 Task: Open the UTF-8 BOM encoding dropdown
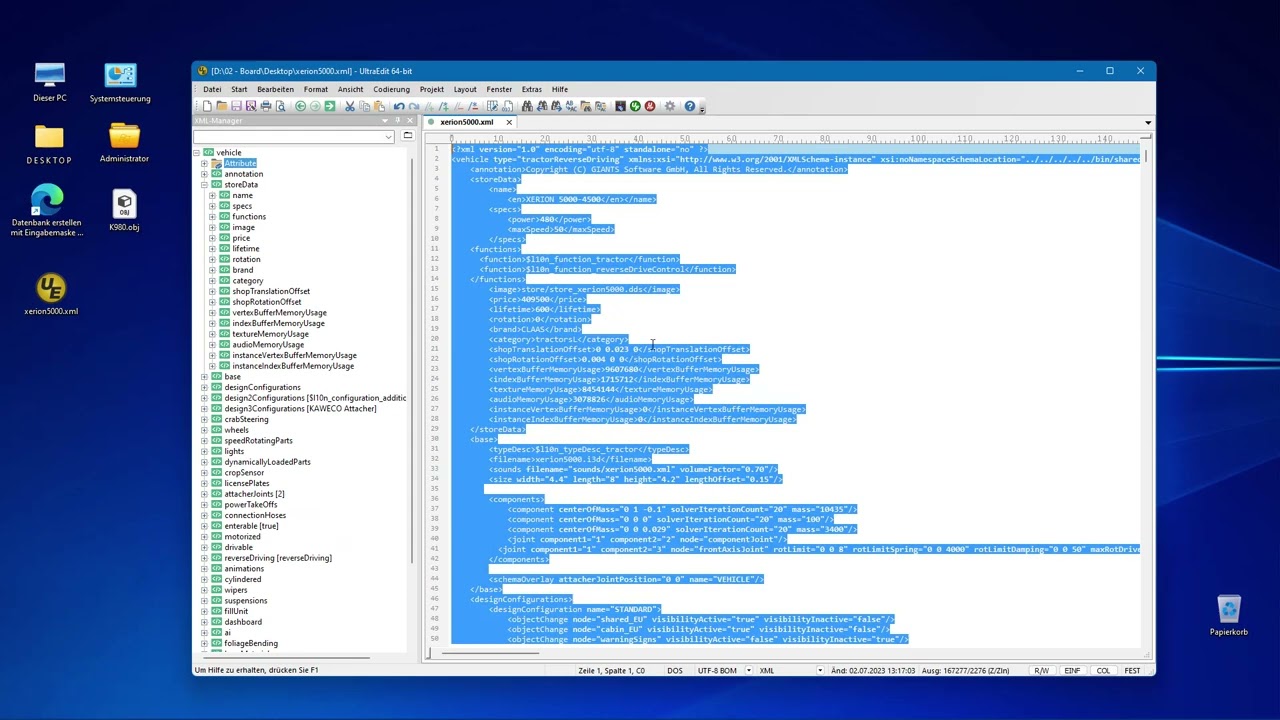[749, 670]
